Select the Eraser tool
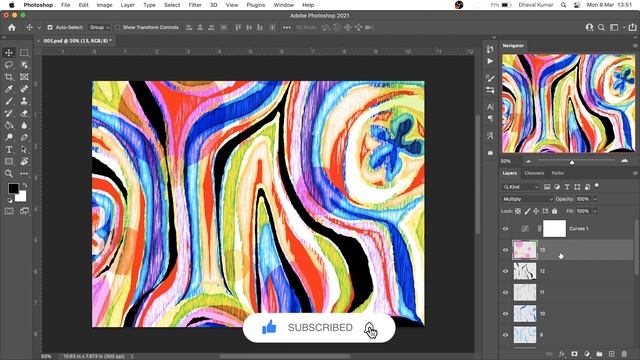 pyautogui.click(x=24, y=113)
